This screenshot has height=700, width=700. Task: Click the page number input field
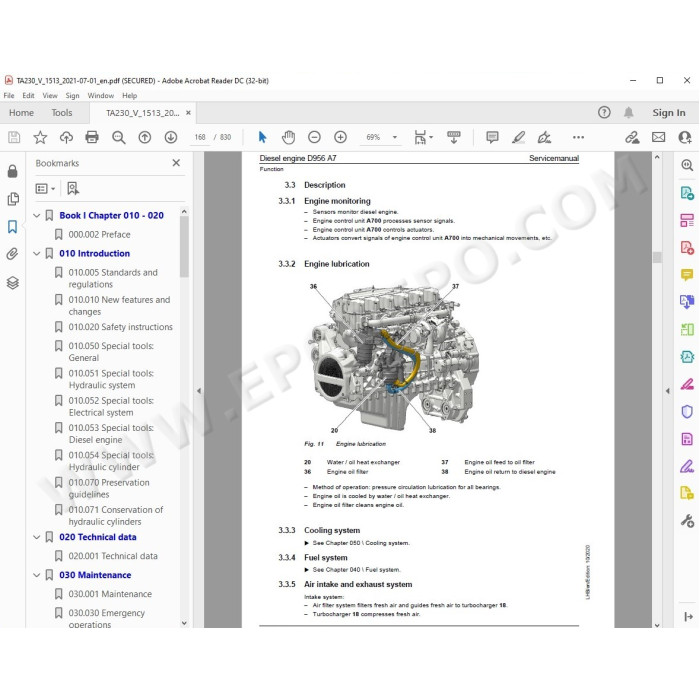pyautogui.click(x=200, y=137)
